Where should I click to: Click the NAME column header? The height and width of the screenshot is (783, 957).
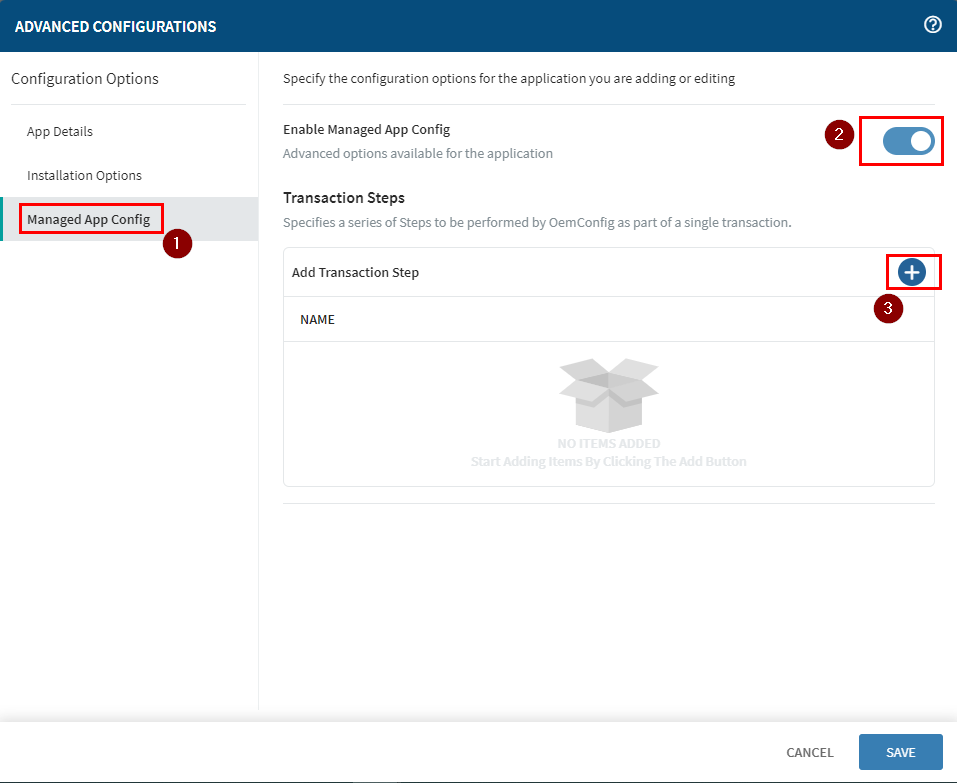pos(317,320)
